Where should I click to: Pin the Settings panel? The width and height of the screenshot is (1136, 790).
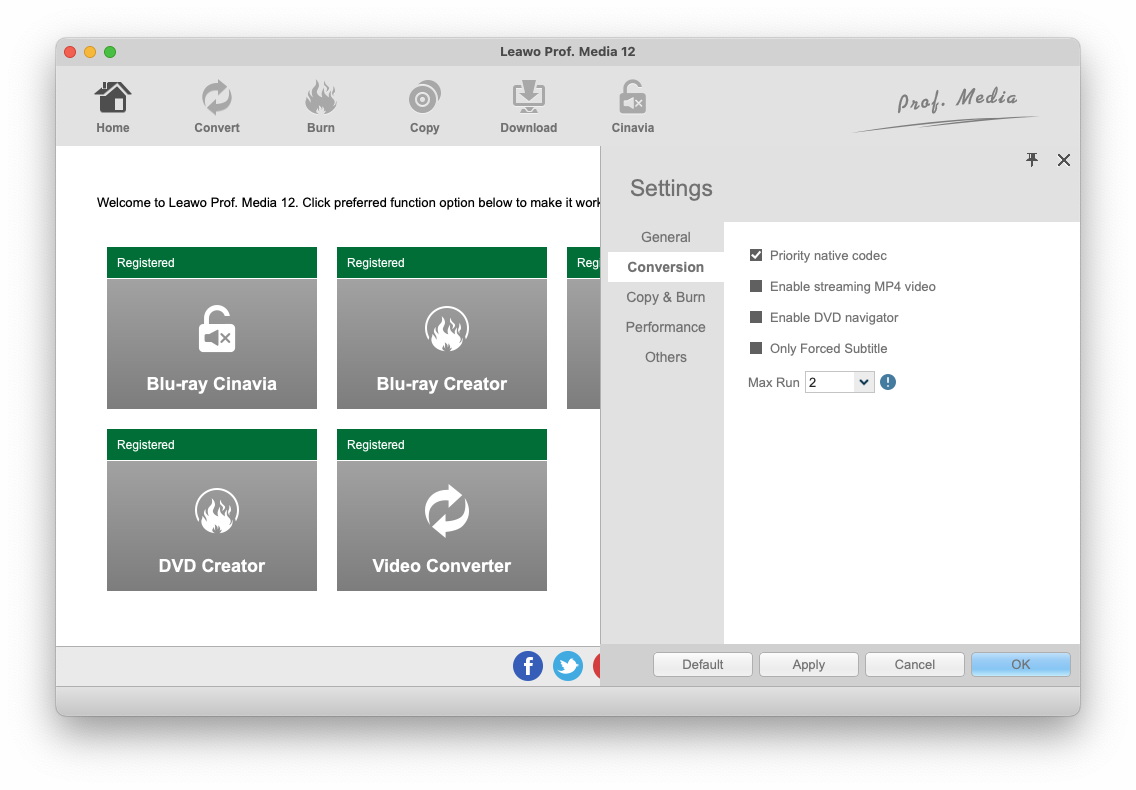point(1032,160)
